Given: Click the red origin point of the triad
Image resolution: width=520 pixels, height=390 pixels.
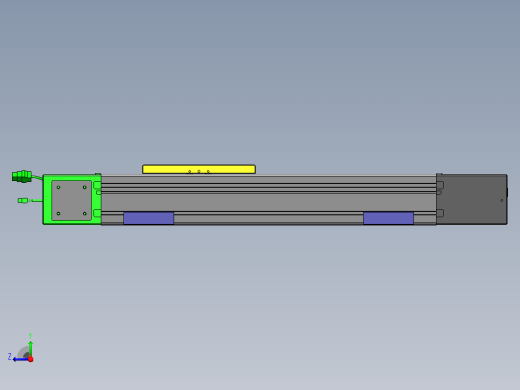Looking at the screenshot, I should (x=31, y=359).
